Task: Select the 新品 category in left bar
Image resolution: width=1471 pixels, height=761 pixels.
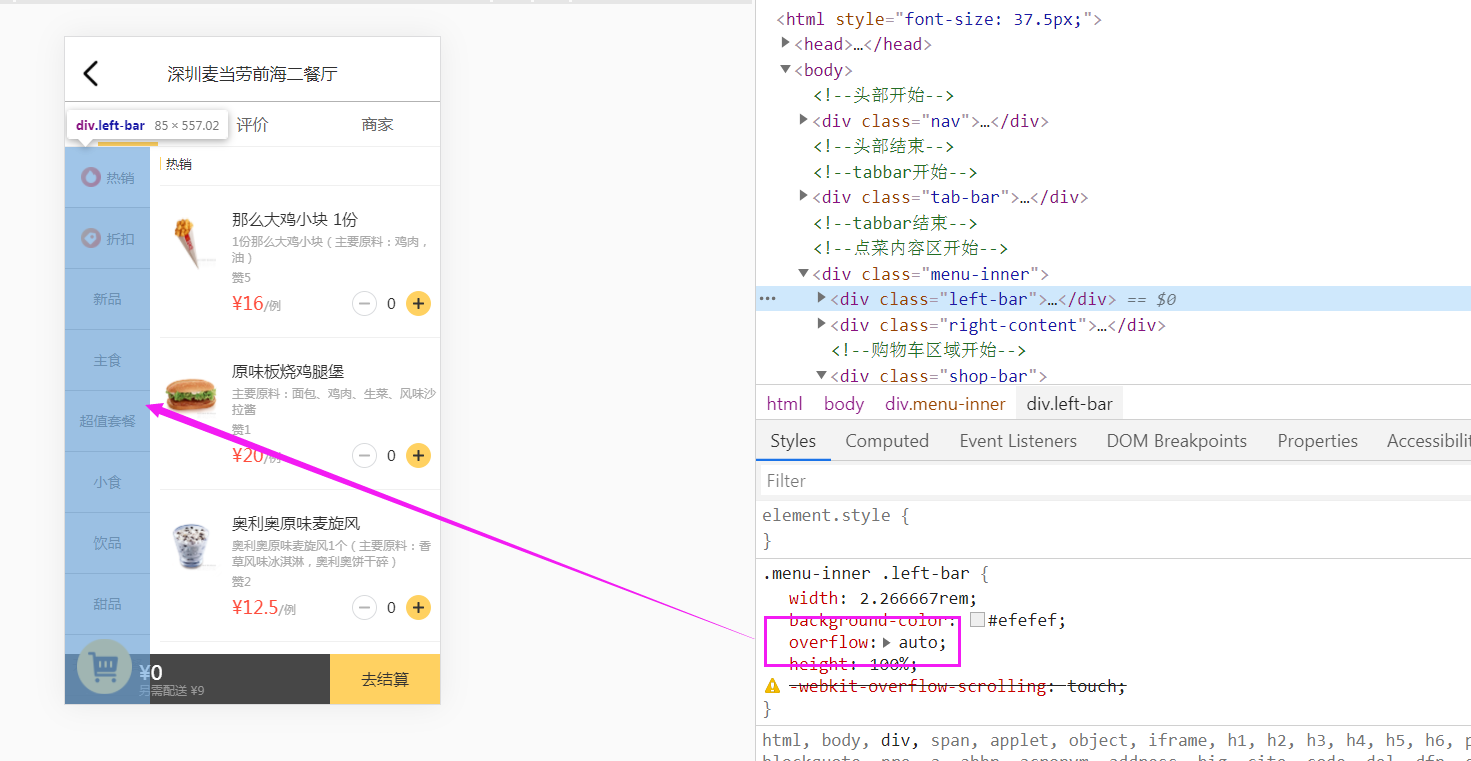Action: click(x=107, y=299)
